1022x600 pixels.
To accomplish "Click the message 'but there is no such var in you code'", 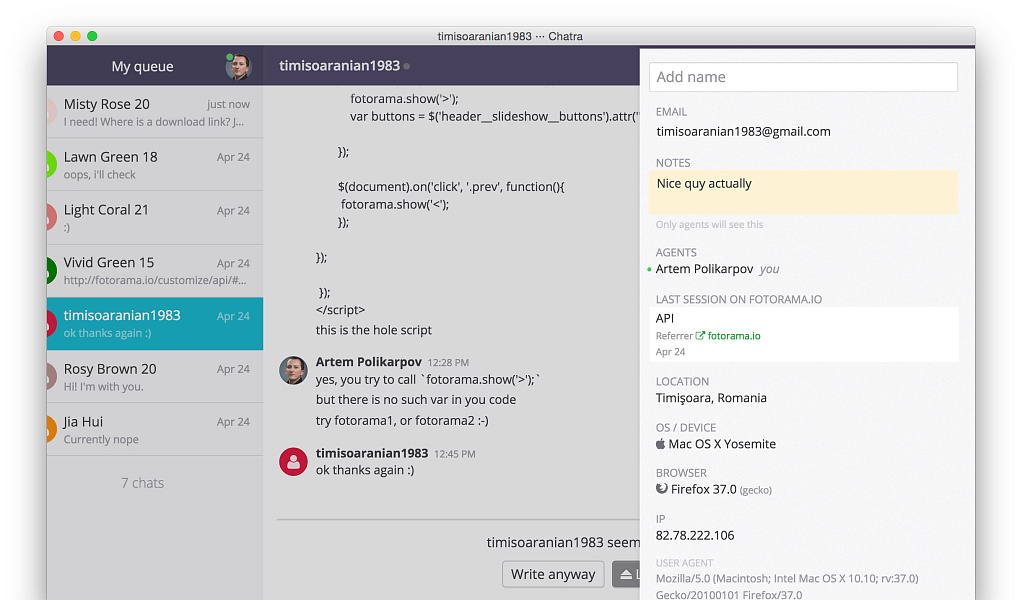I will (x=416, y=400).
